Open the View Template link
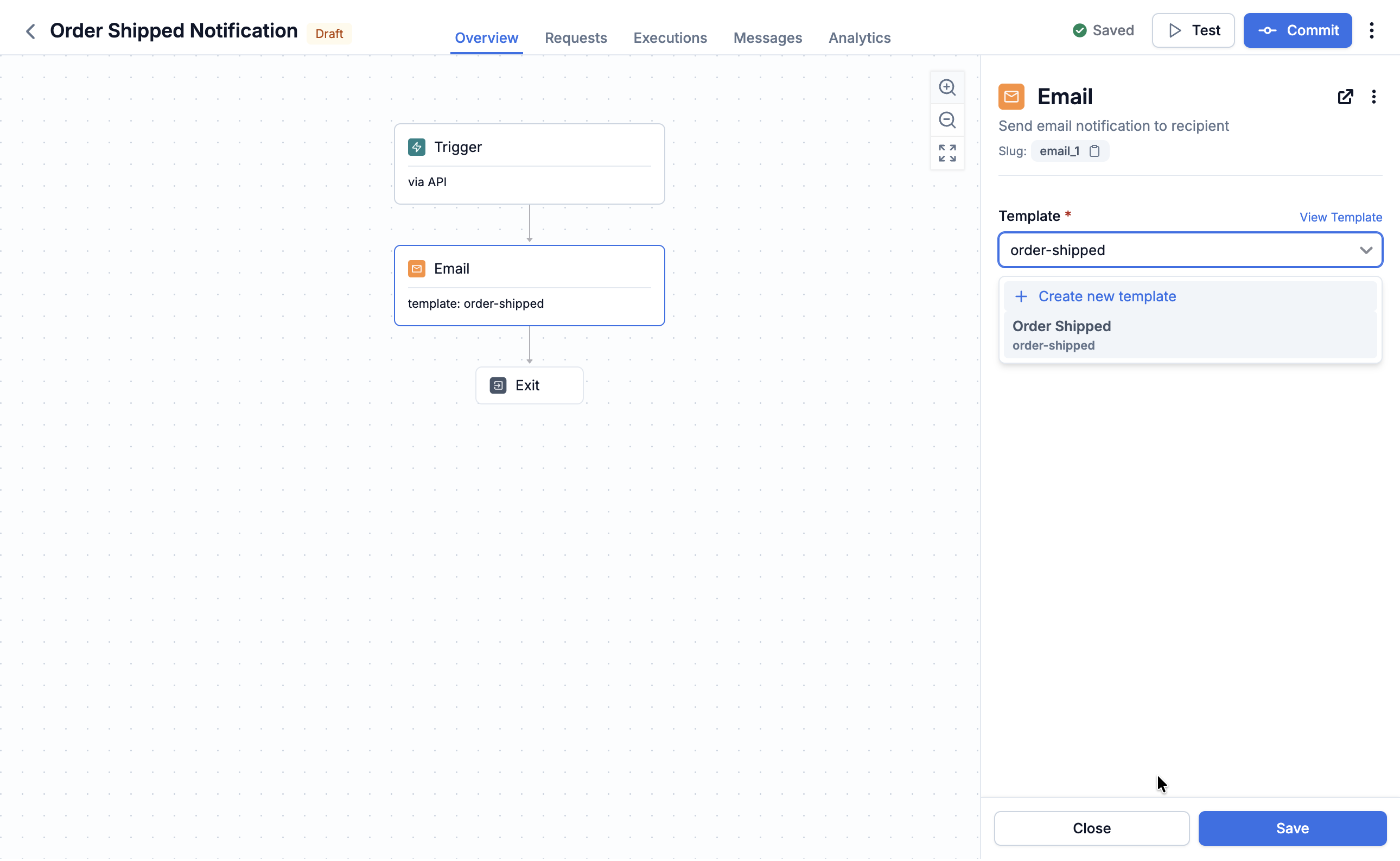This screenshot has width=1400, height=861. [x=1340, y=217]
